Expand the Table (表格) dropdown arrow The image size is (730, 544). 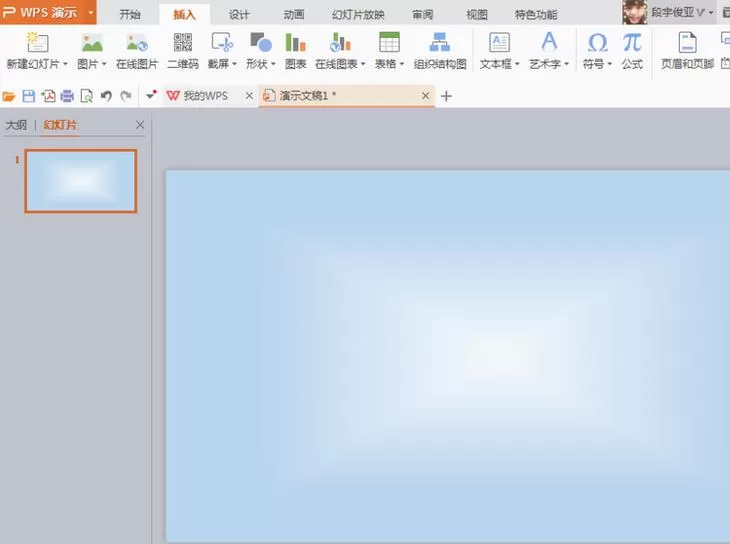[402, 64]
